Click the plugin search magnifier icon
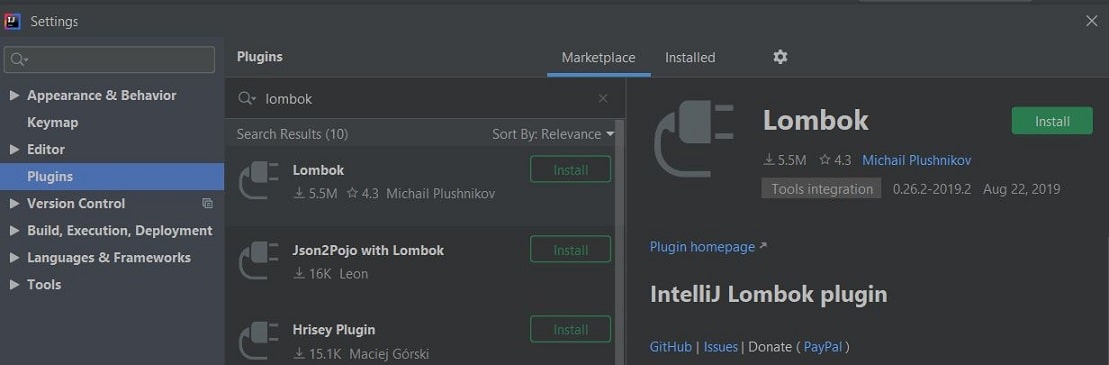The image size is (1109, 365). coord(246,98)
